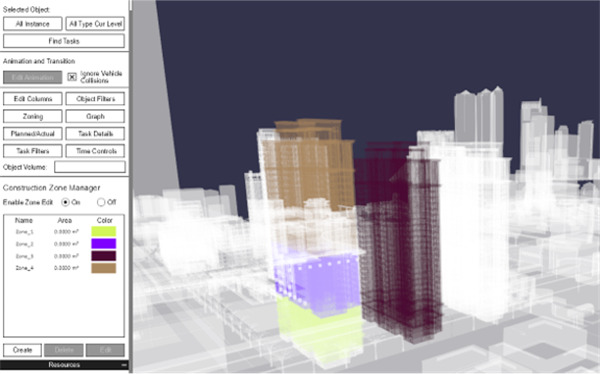Click the Planned/Actual button

click(x=33, y=134)
